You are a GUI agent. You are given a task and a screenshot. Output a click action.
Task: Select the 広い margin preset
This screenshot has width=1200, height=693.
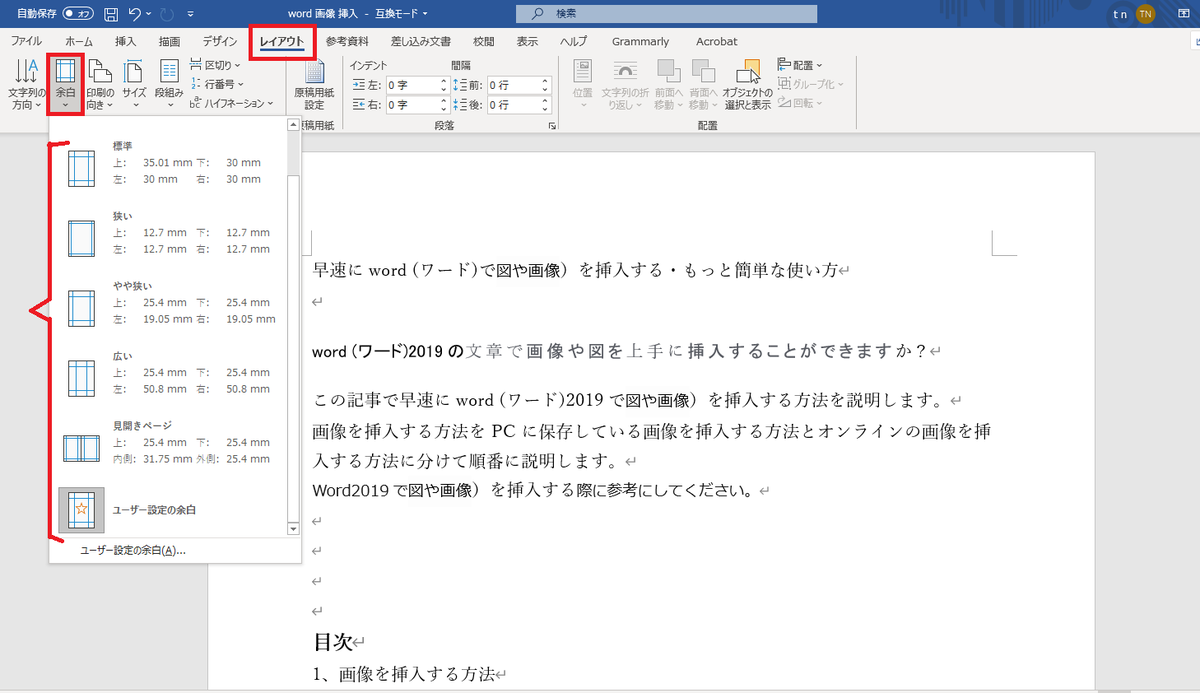coord(170,373)
